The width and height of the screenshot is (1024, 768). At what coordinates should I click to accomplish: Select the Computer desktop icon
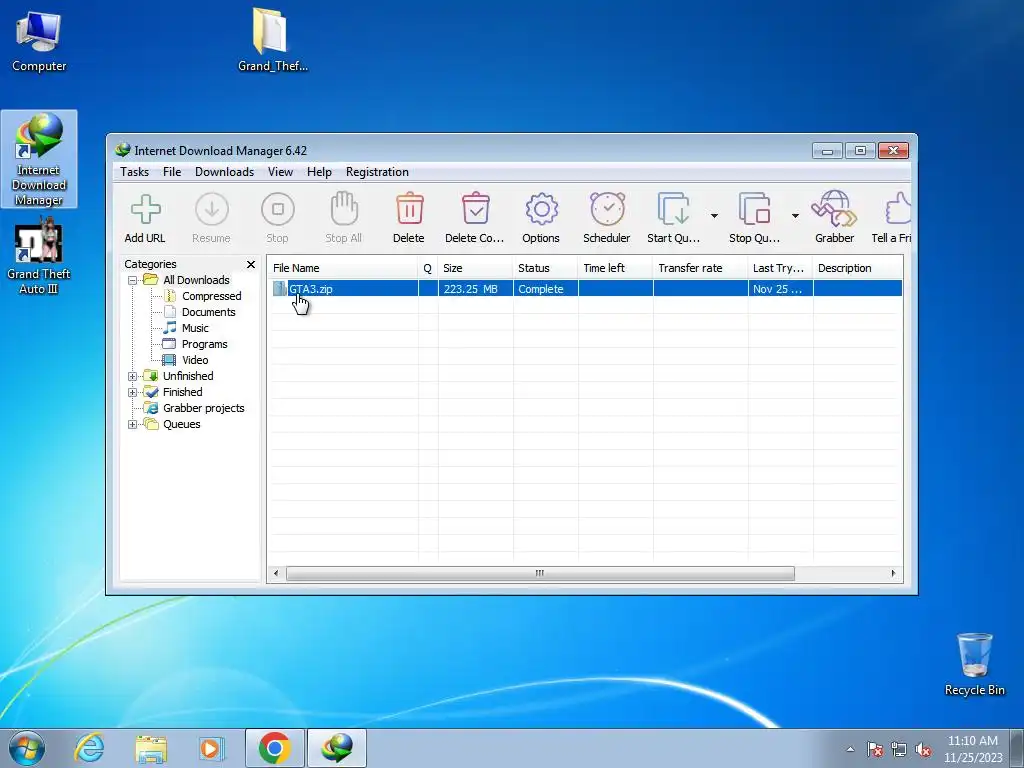click(x=39, y=41)
